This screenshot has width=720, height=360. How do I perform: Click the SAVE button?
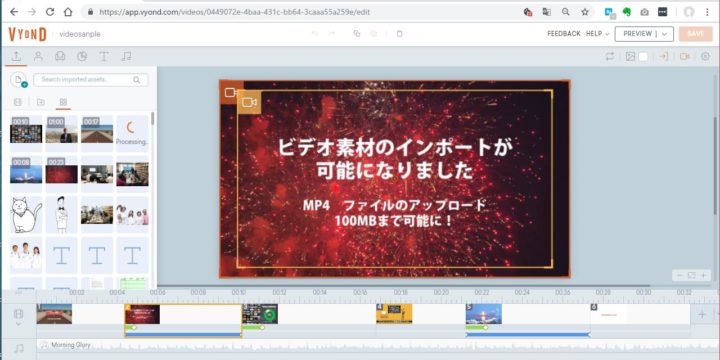tap(696, 34)
